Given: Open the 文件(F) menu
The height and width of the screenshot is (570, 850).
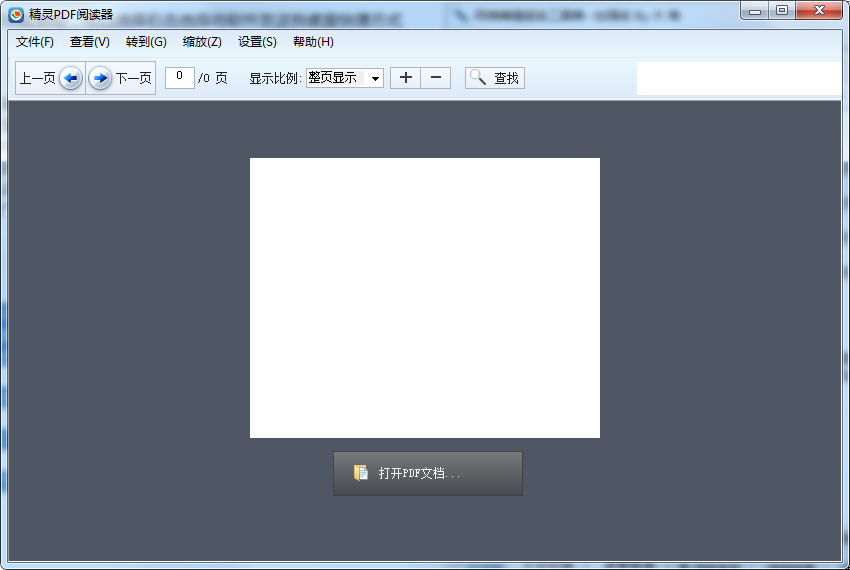Looking at the screenshot, I should pyautogui.click(x=35, y=42).
